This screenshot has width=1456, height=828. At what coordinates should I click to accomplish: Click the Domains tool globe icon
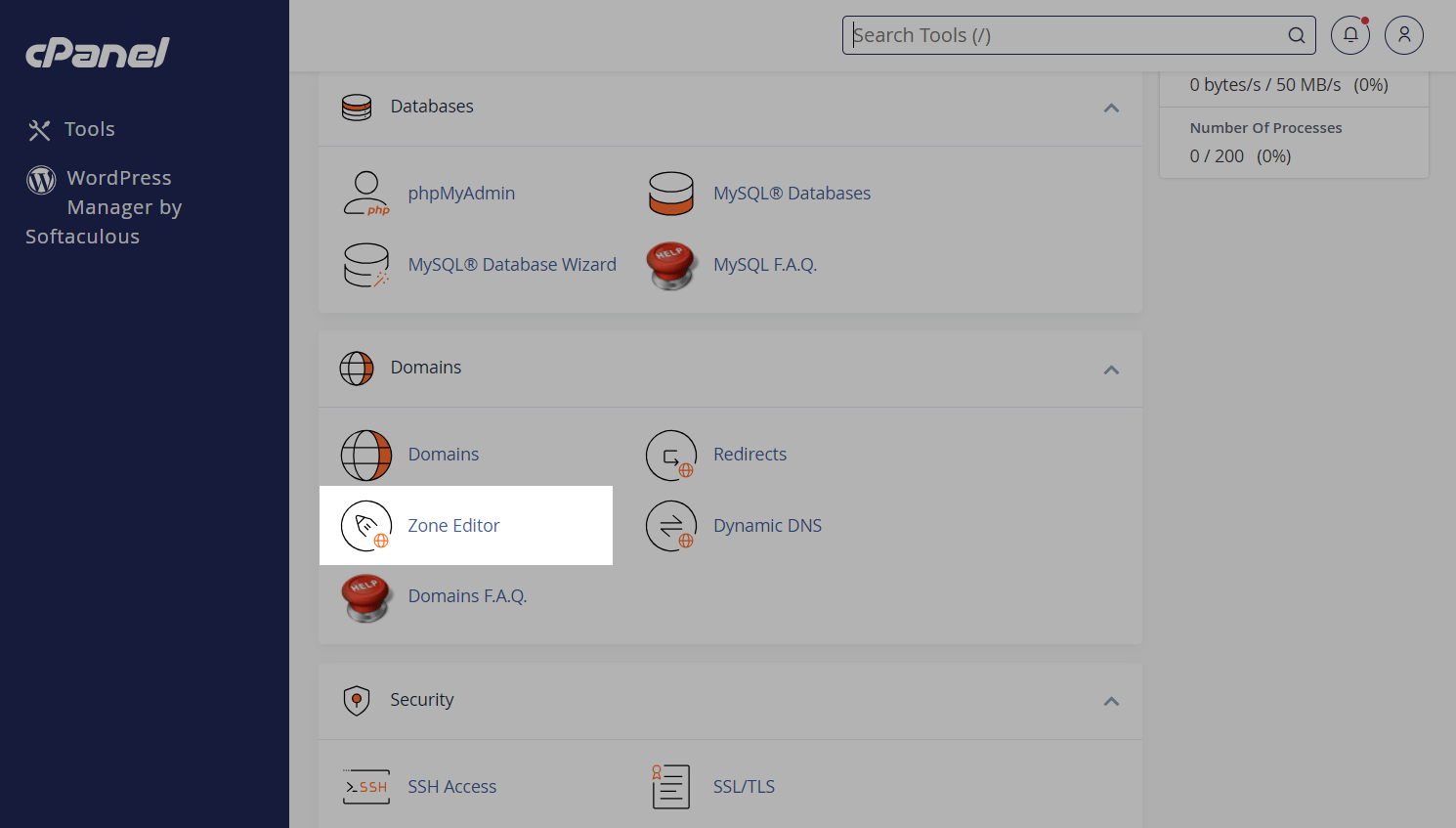[366, 455]
